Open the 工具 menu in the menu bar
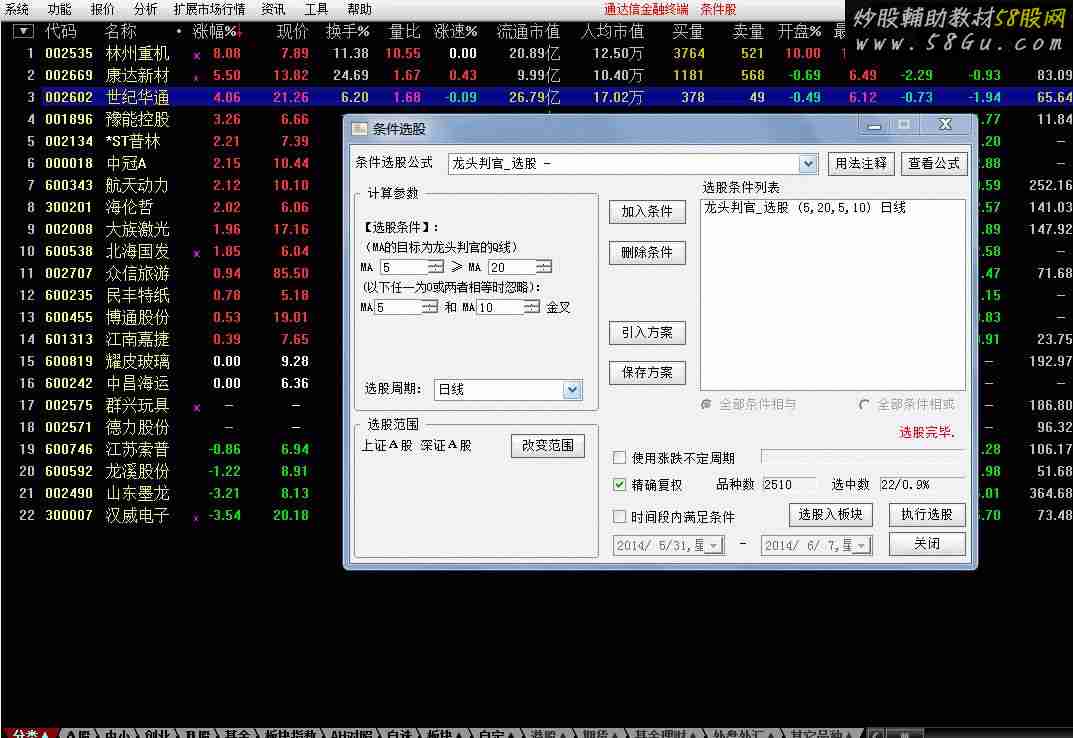The width and height of the screenshot is (1073, 738). 316,9
